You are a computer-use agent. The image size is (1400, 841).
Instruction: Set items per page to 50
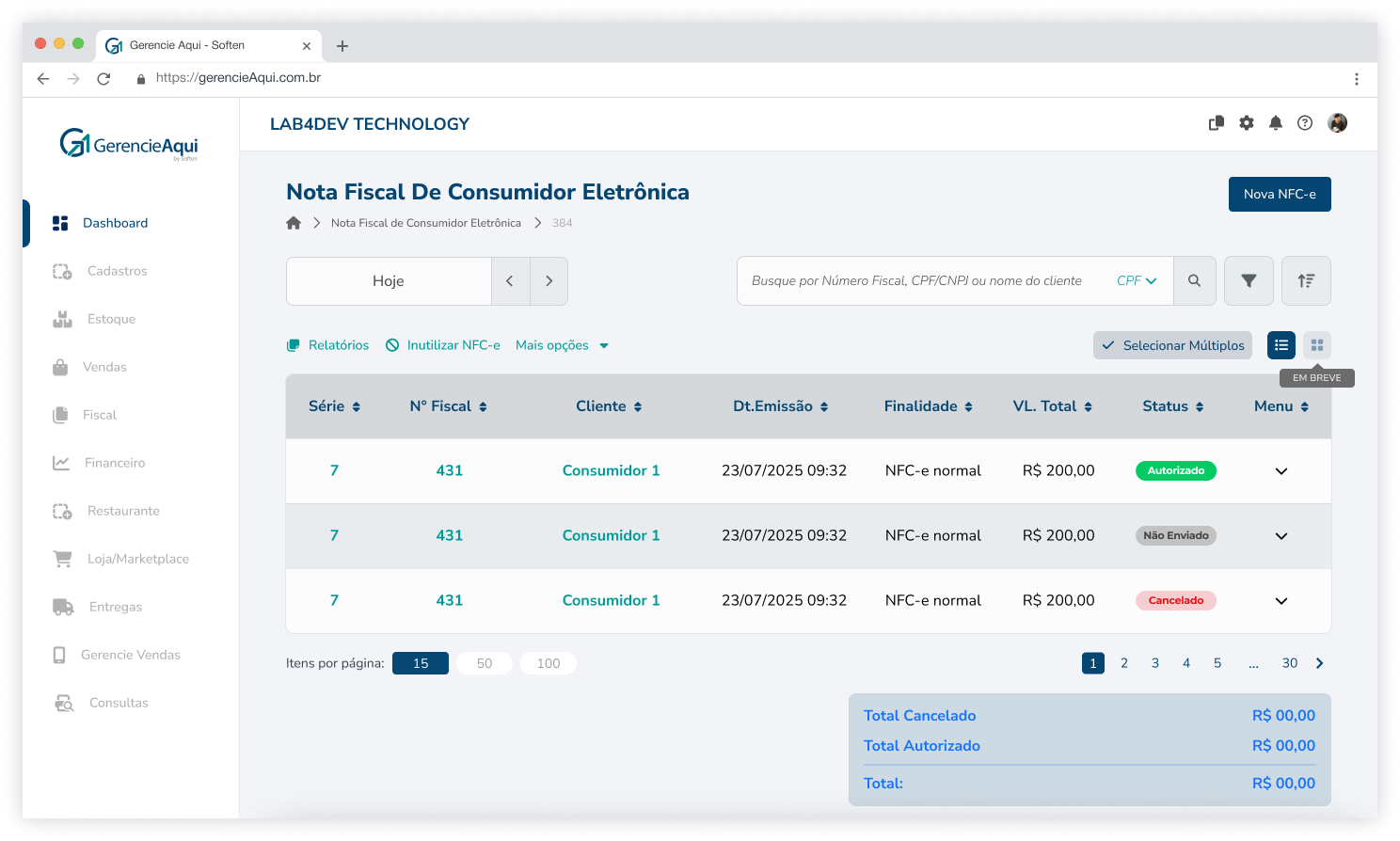pyautogui.click(x=485, y=663)
